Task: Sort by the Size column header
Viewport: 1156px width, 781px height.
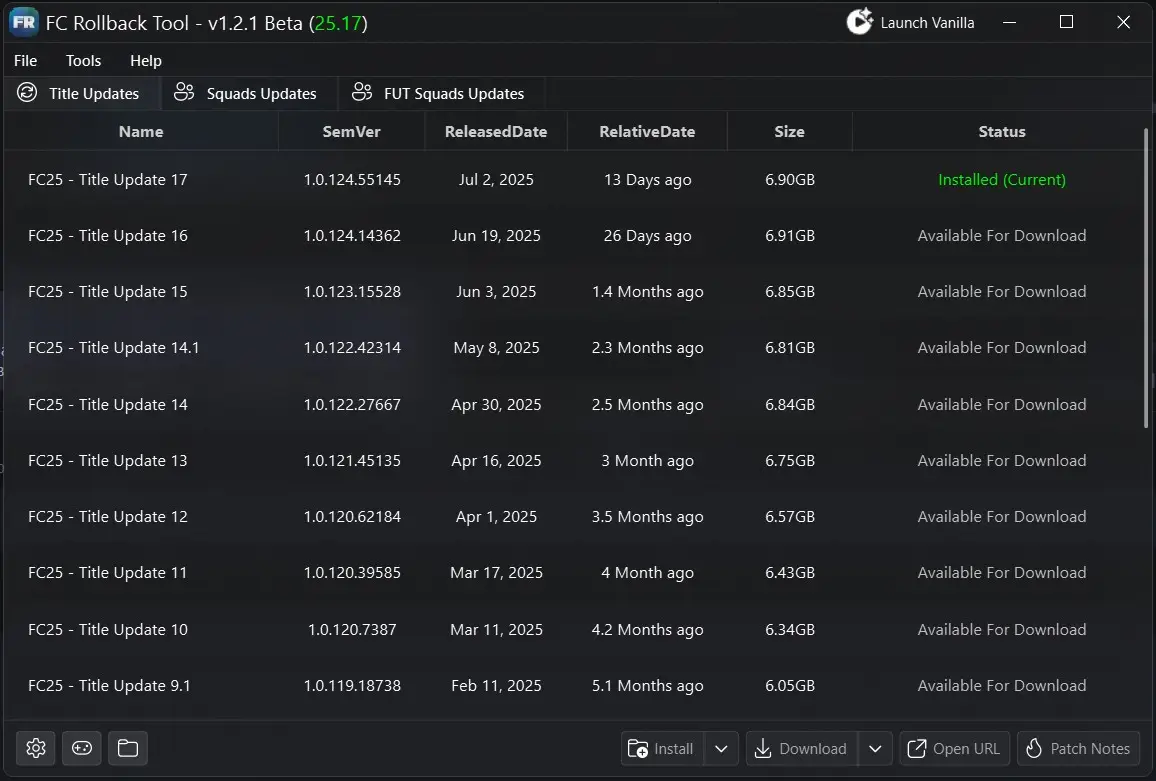Action: (790, 131)
